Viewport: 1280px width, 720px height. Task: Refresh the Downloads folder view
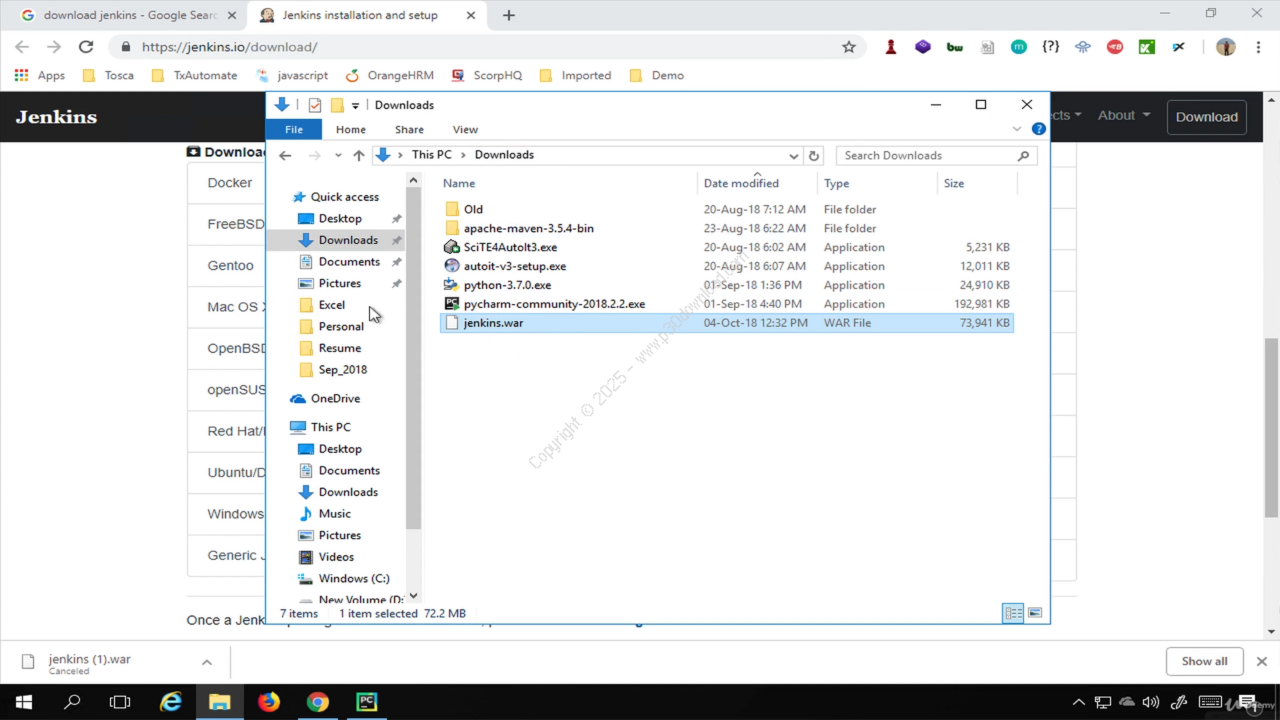point(814,155)
